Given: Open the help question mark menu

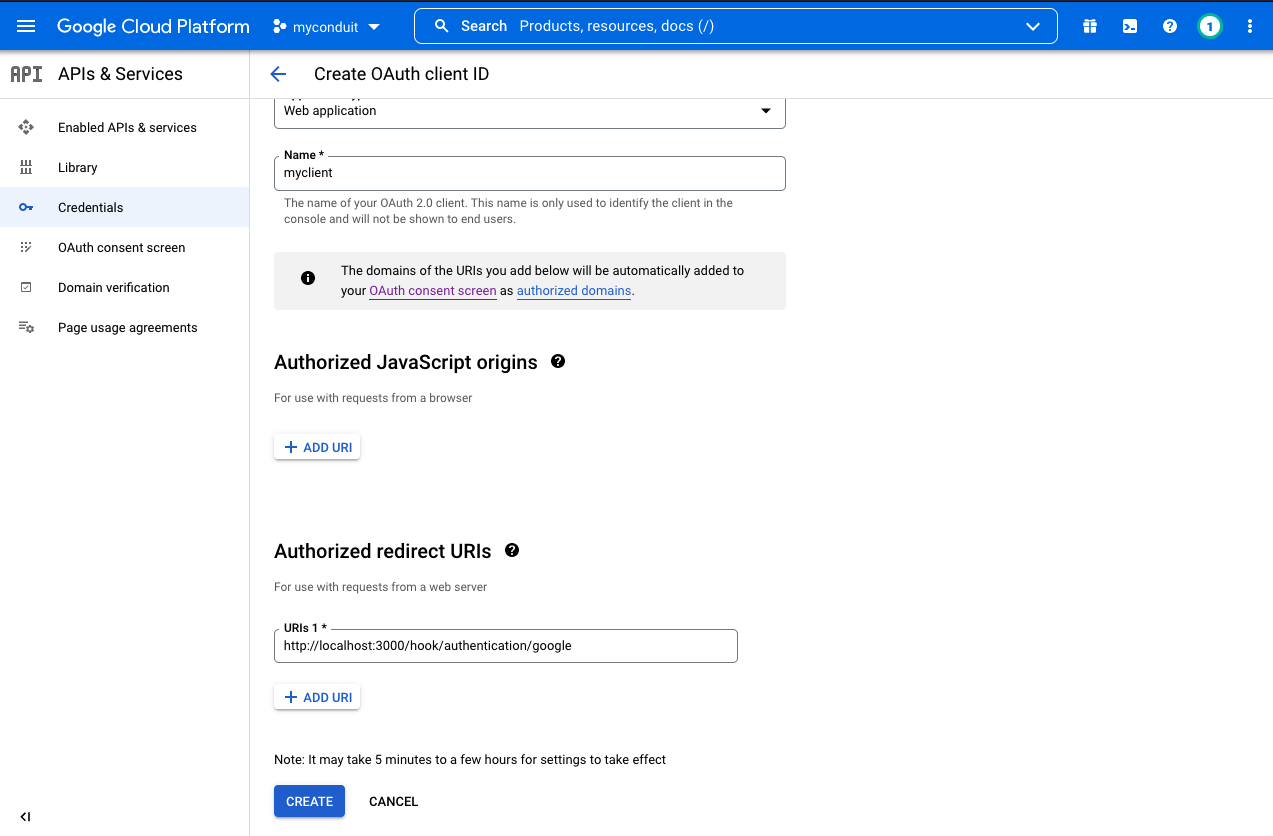Looking at the screenshot, I should coord(1170,26).
